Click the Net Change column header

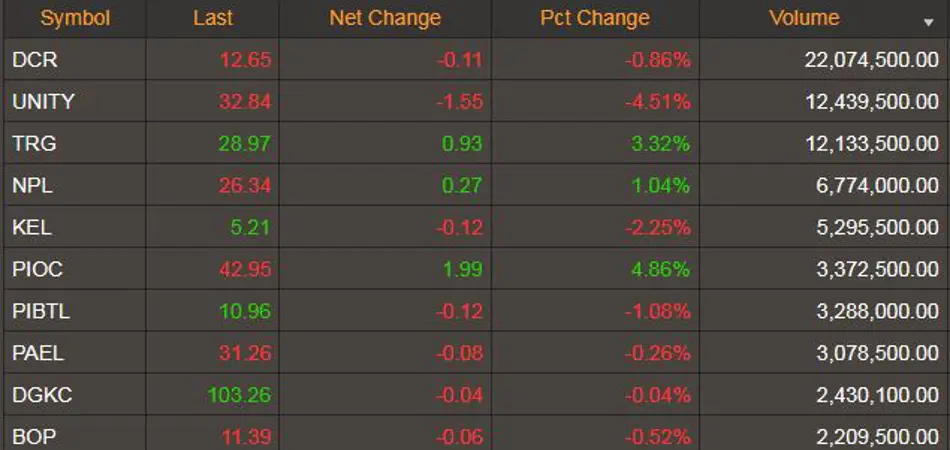[385, 18]
